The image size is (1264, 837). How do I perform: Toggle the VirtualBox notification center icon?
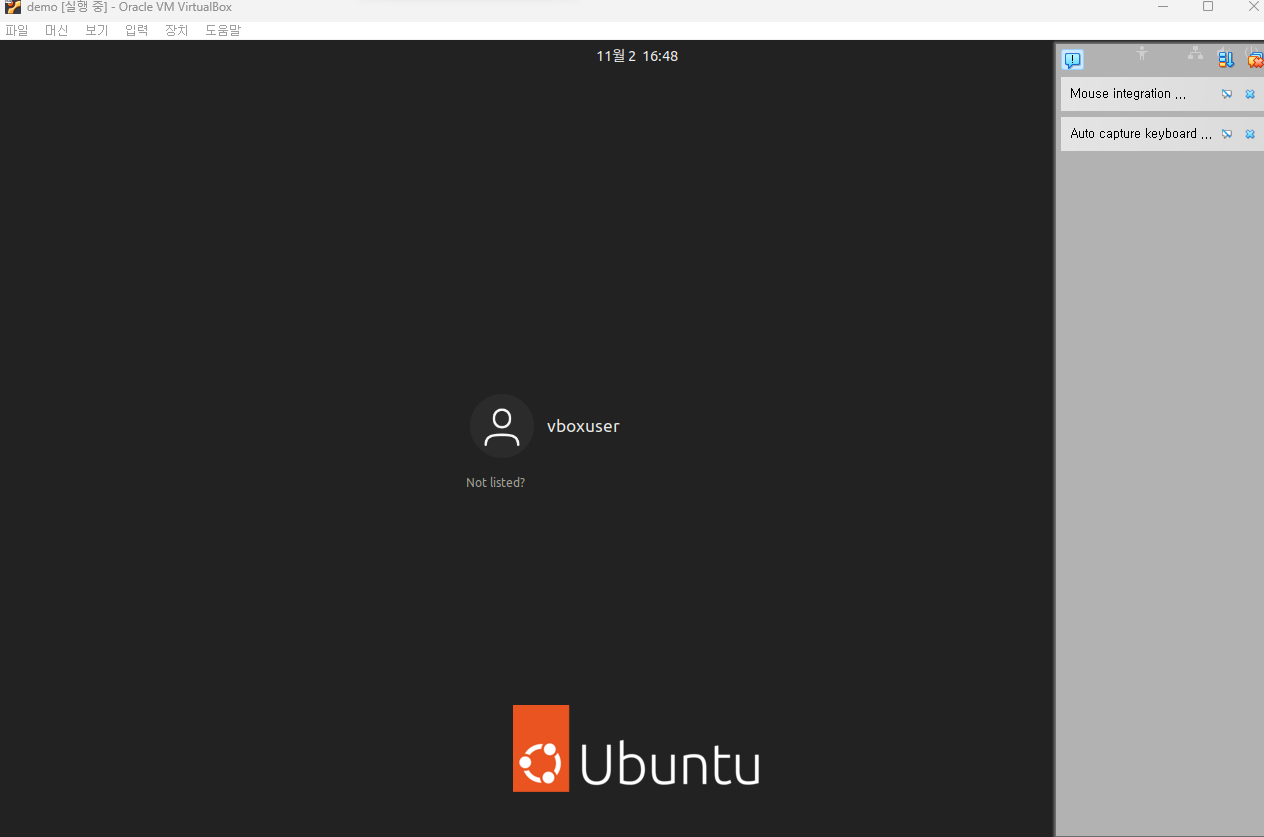pos(1073,60)
